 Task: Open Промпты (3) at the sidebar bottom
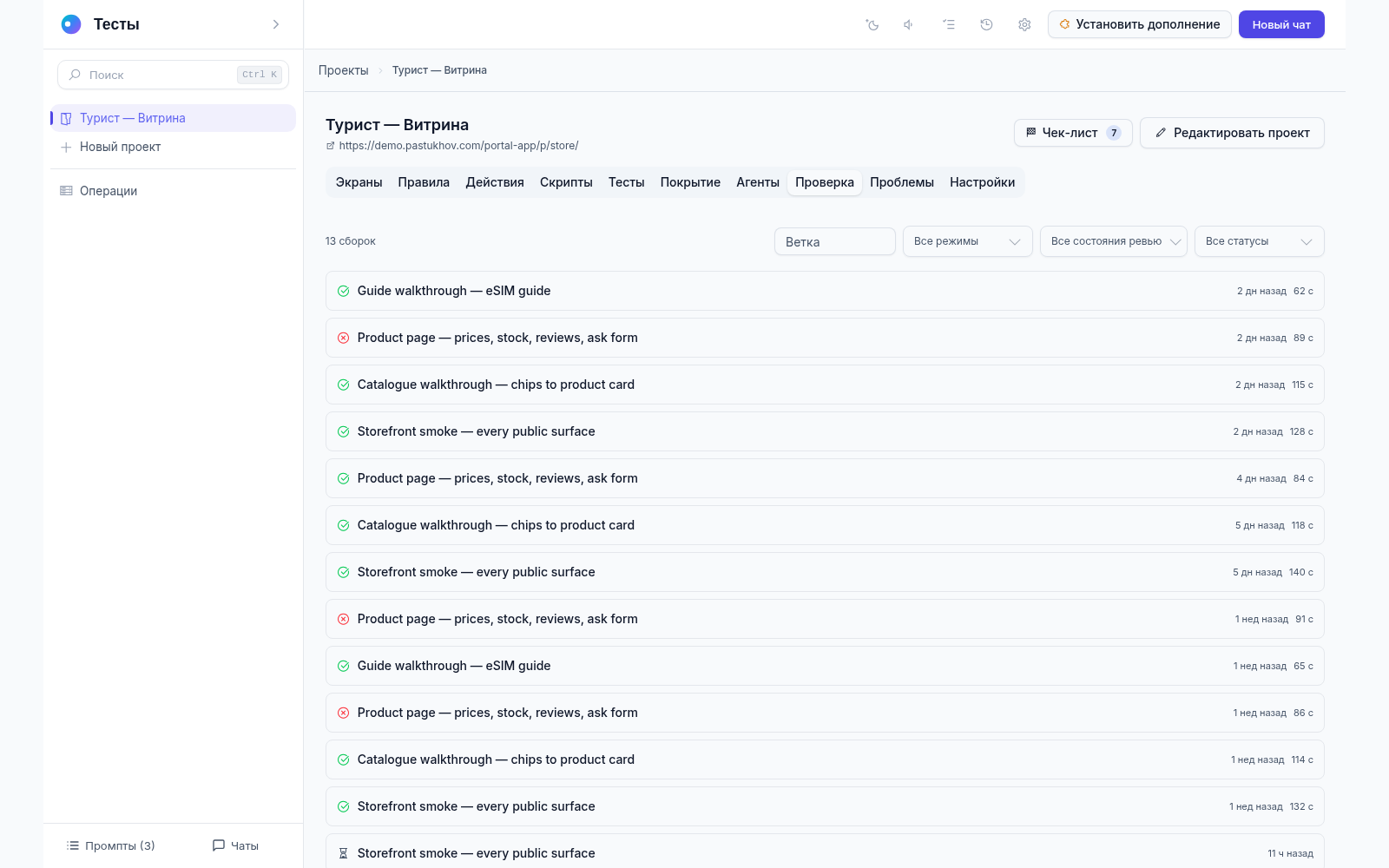111,845
